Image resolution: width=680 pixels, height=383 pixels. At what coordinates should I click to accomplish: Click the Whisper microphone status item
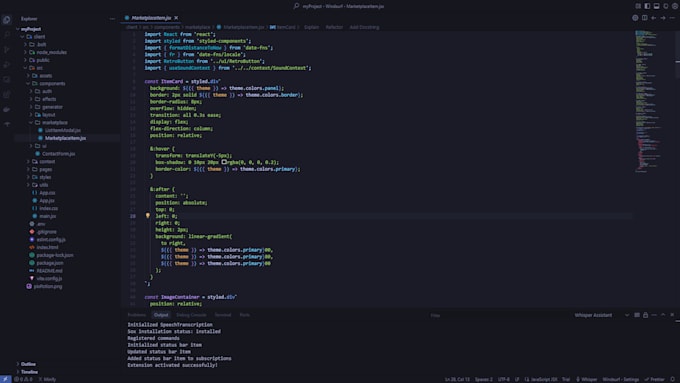(586, 380)
